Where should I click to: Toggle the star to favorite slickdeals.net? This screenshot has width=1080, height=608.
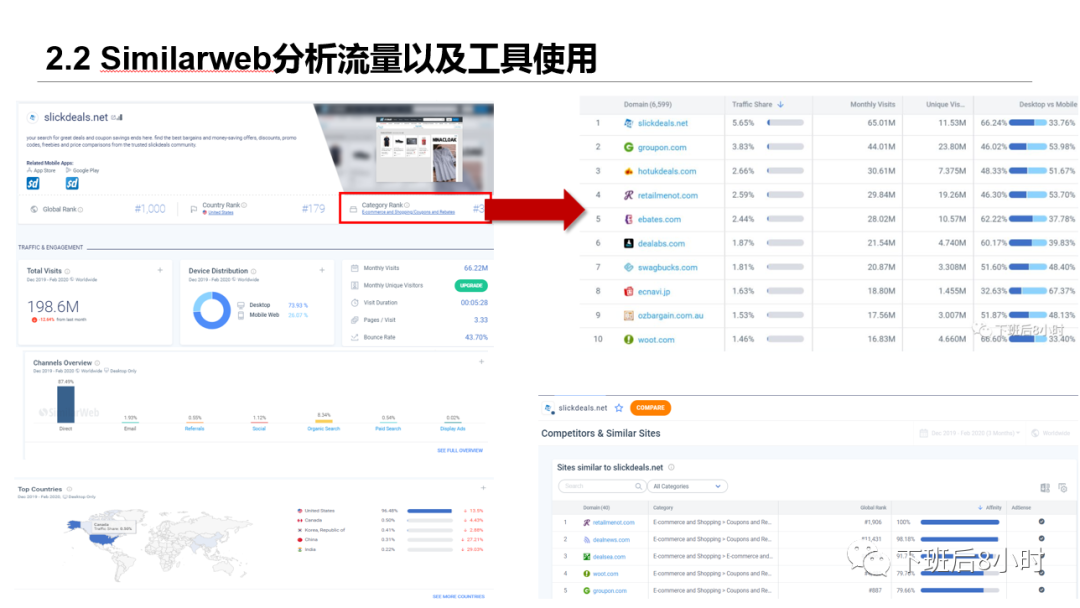617,408
